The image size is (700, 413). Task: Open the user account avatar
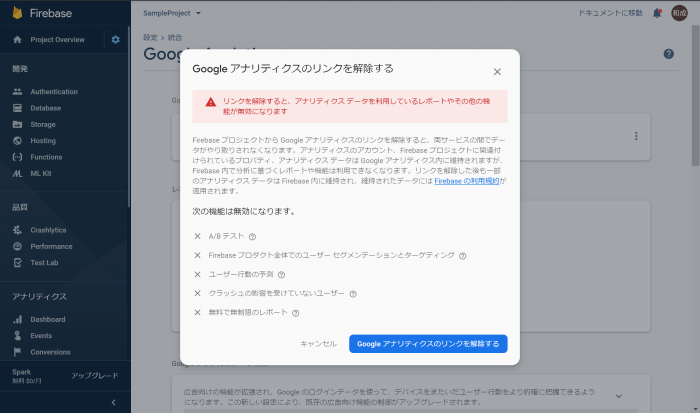pos(679,13)
